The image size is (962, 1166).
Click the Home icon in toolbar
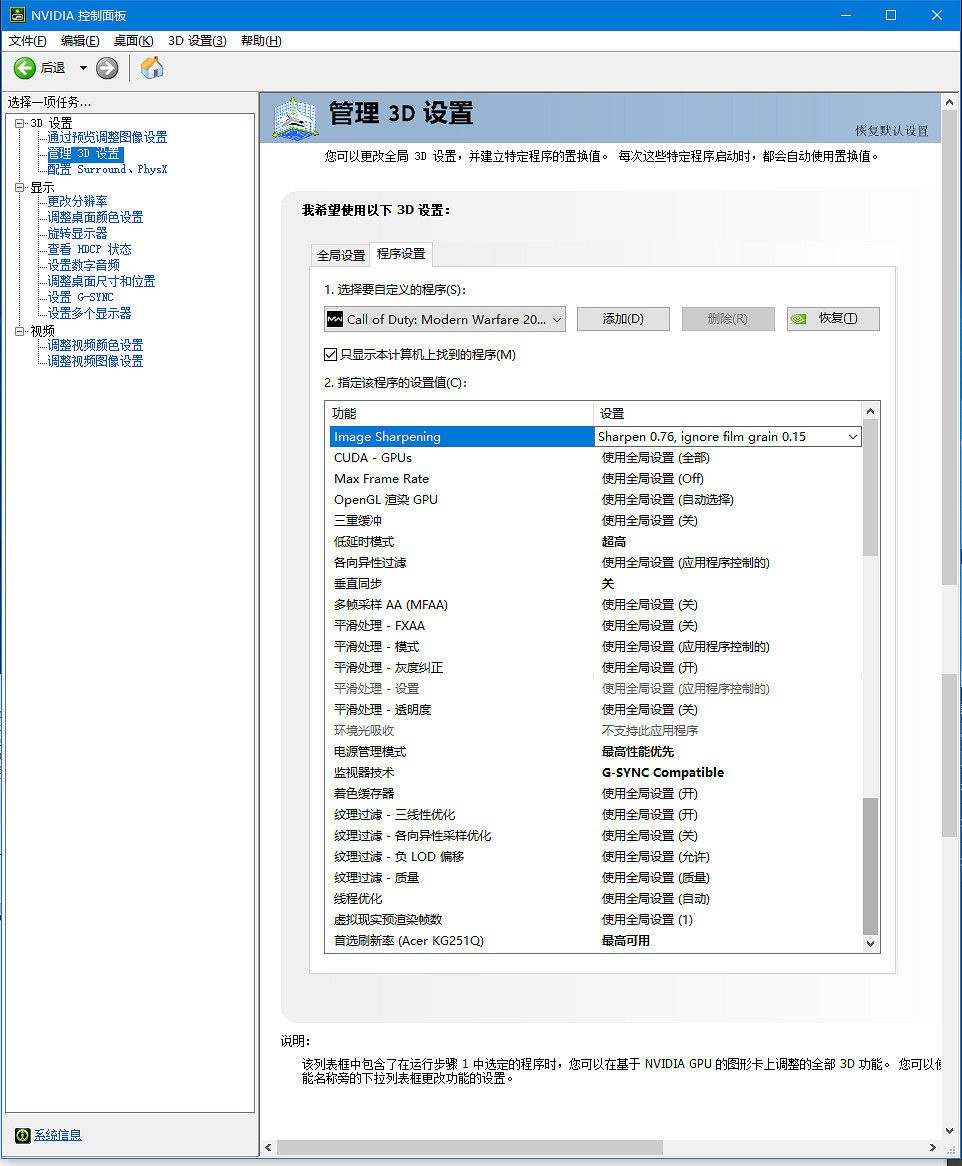(152, 68)
